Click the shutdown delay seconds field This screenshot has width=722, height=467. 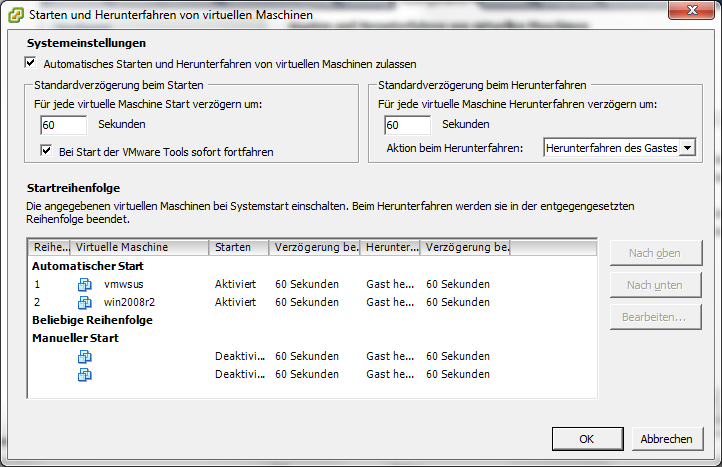407,125
